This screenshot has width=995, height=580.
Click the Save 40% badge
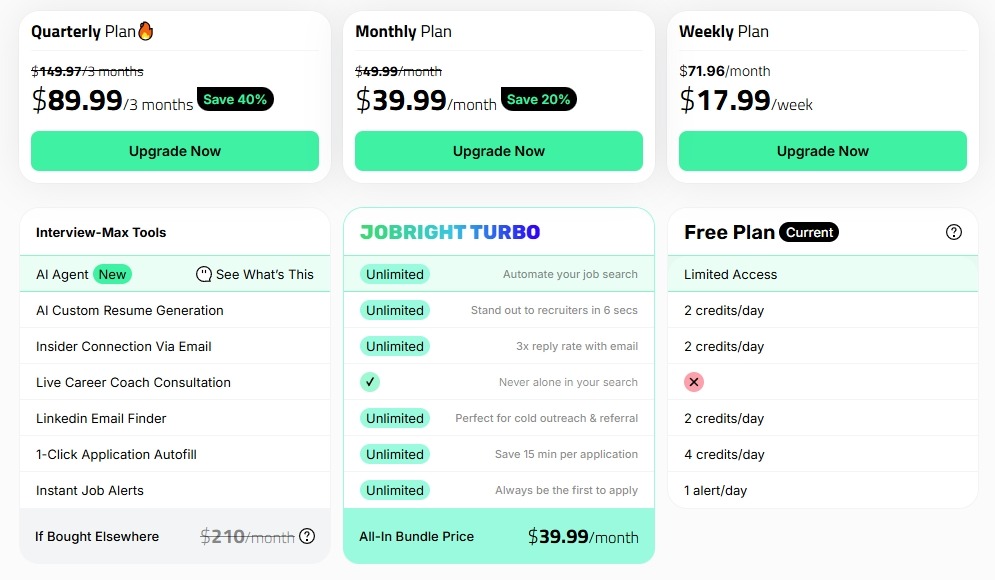click(x=235, y=99)
